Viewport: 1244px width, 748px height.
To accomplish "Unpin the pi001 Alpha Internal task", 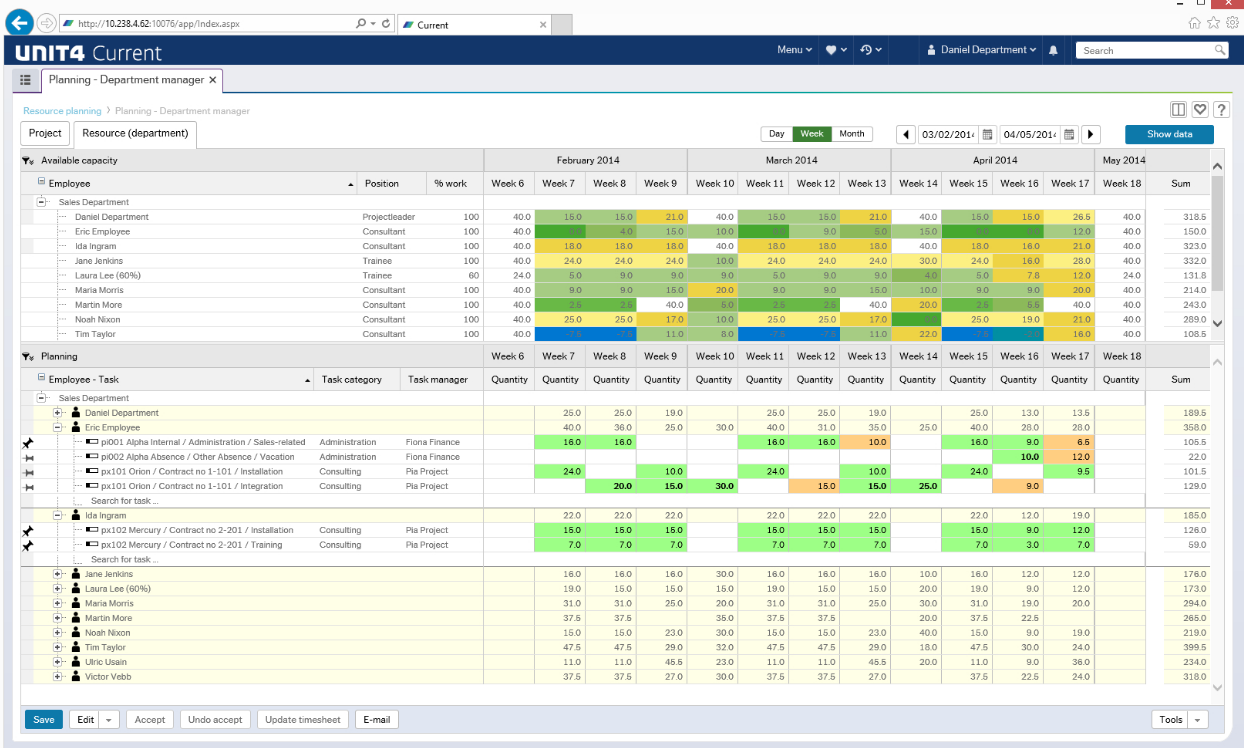I will pos(28,442).
